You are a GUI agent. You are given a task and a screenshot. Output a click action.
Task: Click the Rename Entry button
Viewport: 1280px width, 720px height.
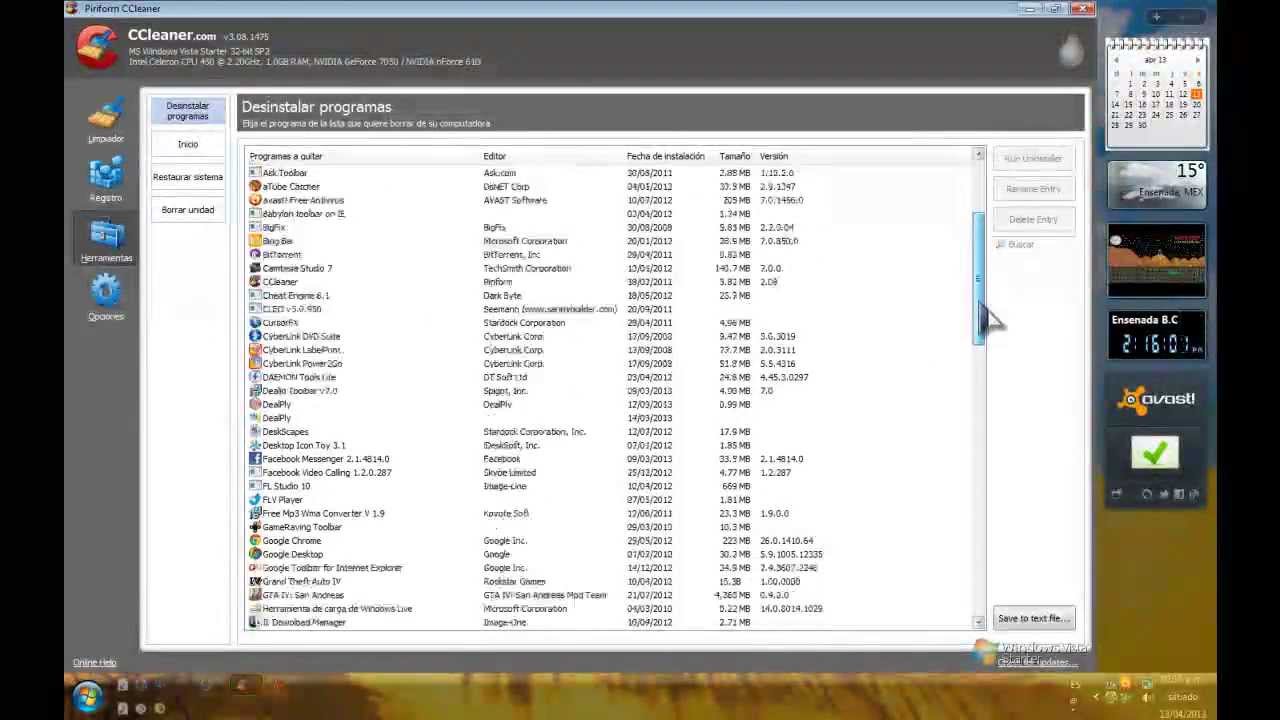click(1033, 189)
